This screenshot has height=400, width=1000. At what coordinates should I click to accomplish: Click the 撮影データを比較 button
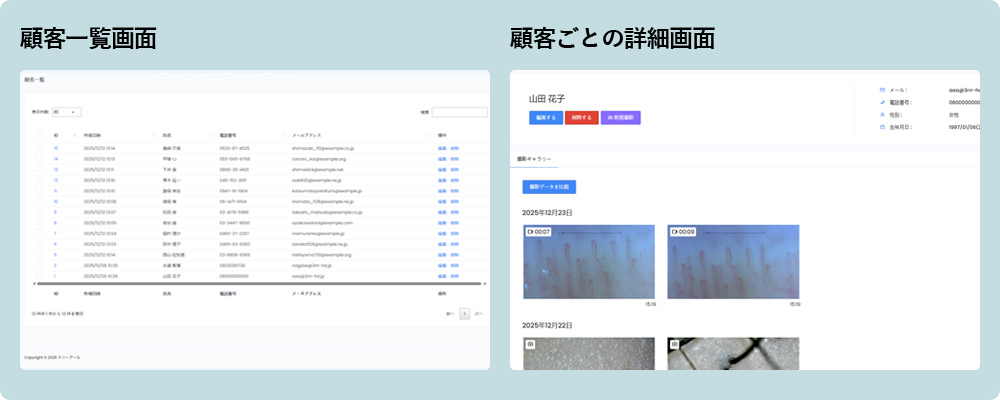549,187
